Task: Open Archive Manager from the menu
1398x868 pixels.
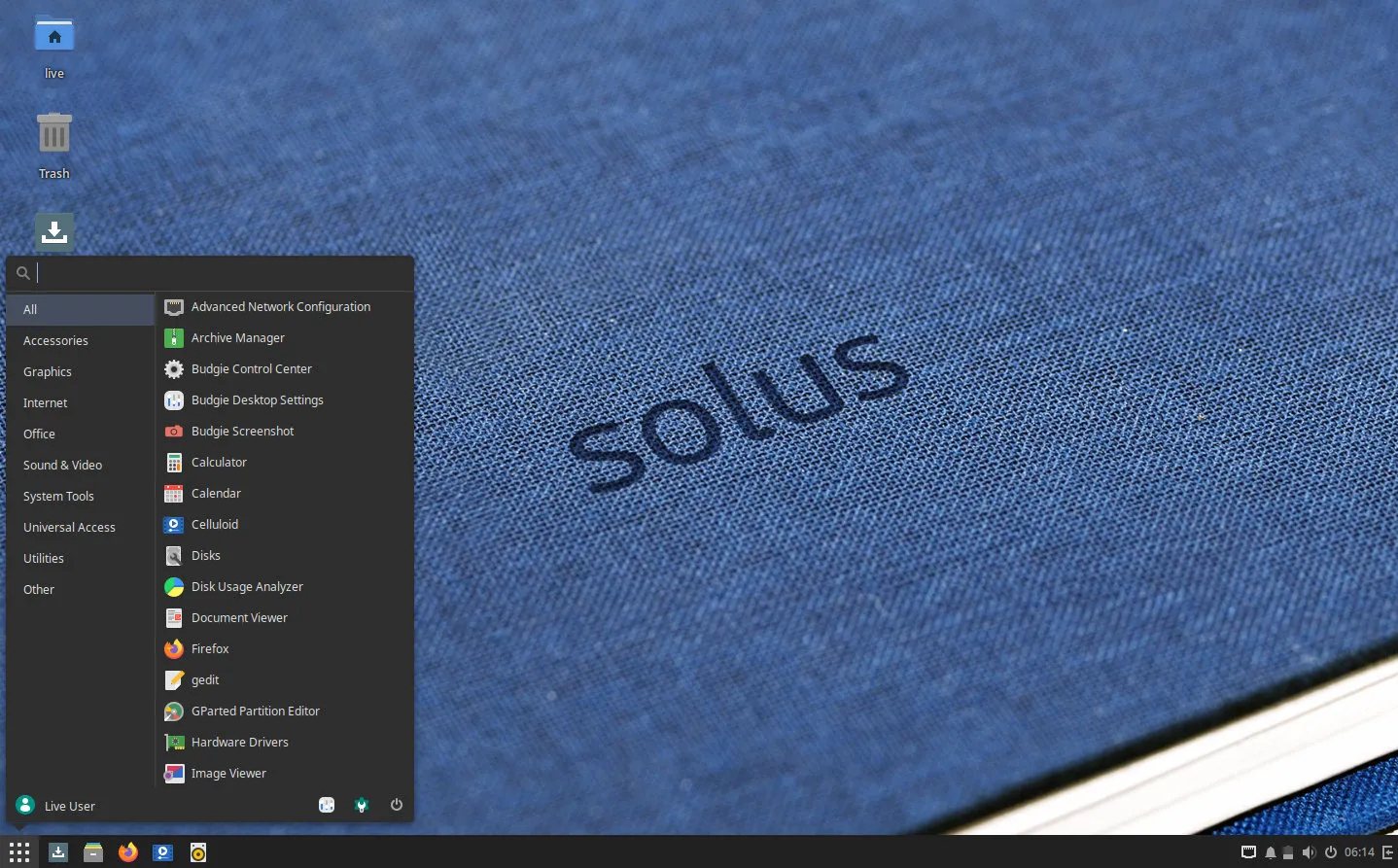Action: pos(284,338)
